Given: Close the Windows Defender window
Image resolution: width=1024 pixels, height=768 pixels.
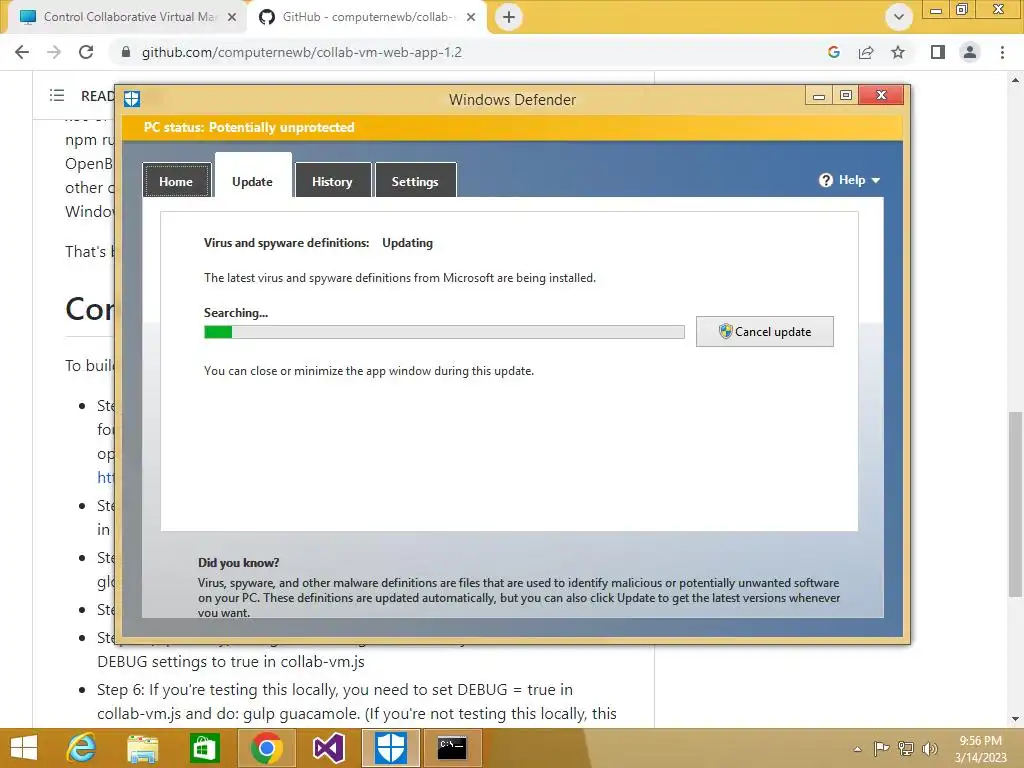Looking at the screenshot, I should tap(882, 96).
